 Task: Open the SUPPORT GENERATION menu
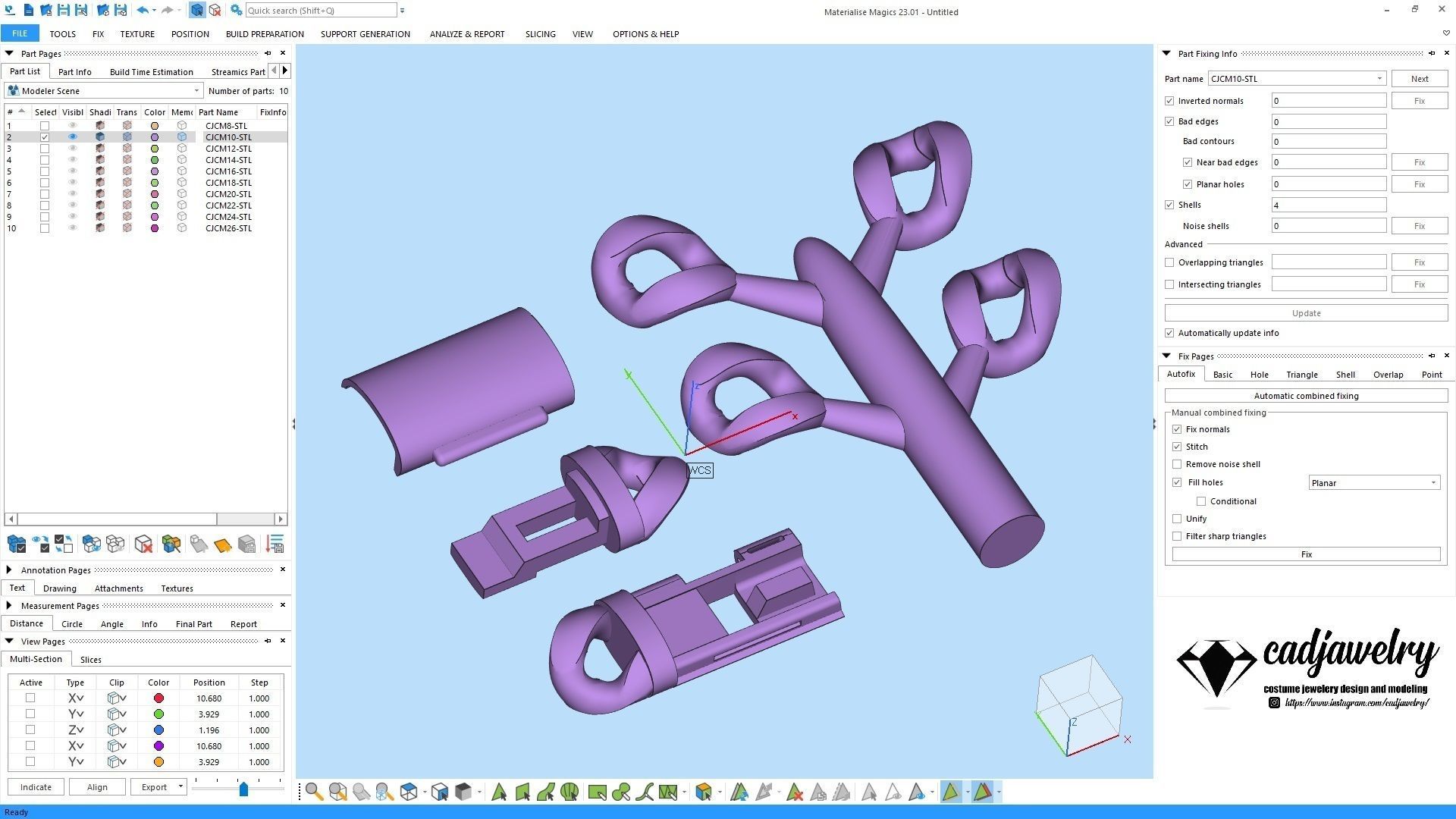click(x=365, y=34)
